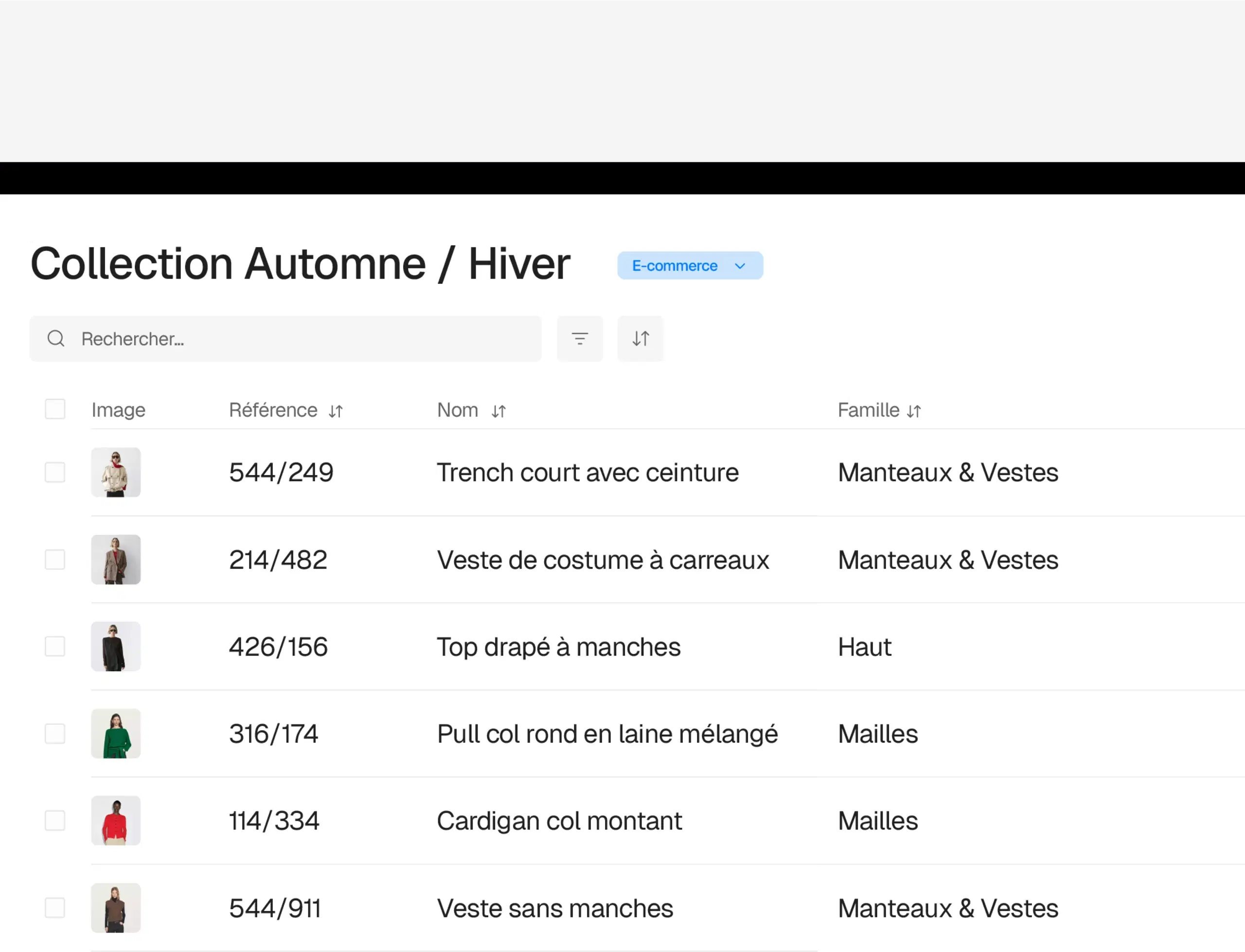Click the sort arrows toolbar button
Viewport: 1245px width, 952px height.
click(640, 339)
